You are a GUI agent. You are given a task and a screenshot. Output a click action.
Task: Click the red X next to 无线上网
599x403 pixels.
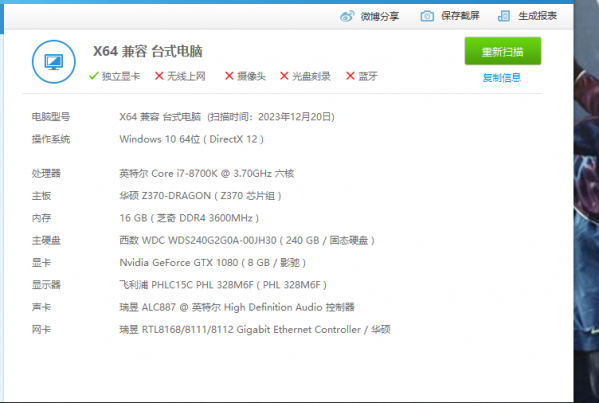pos(159,76)
